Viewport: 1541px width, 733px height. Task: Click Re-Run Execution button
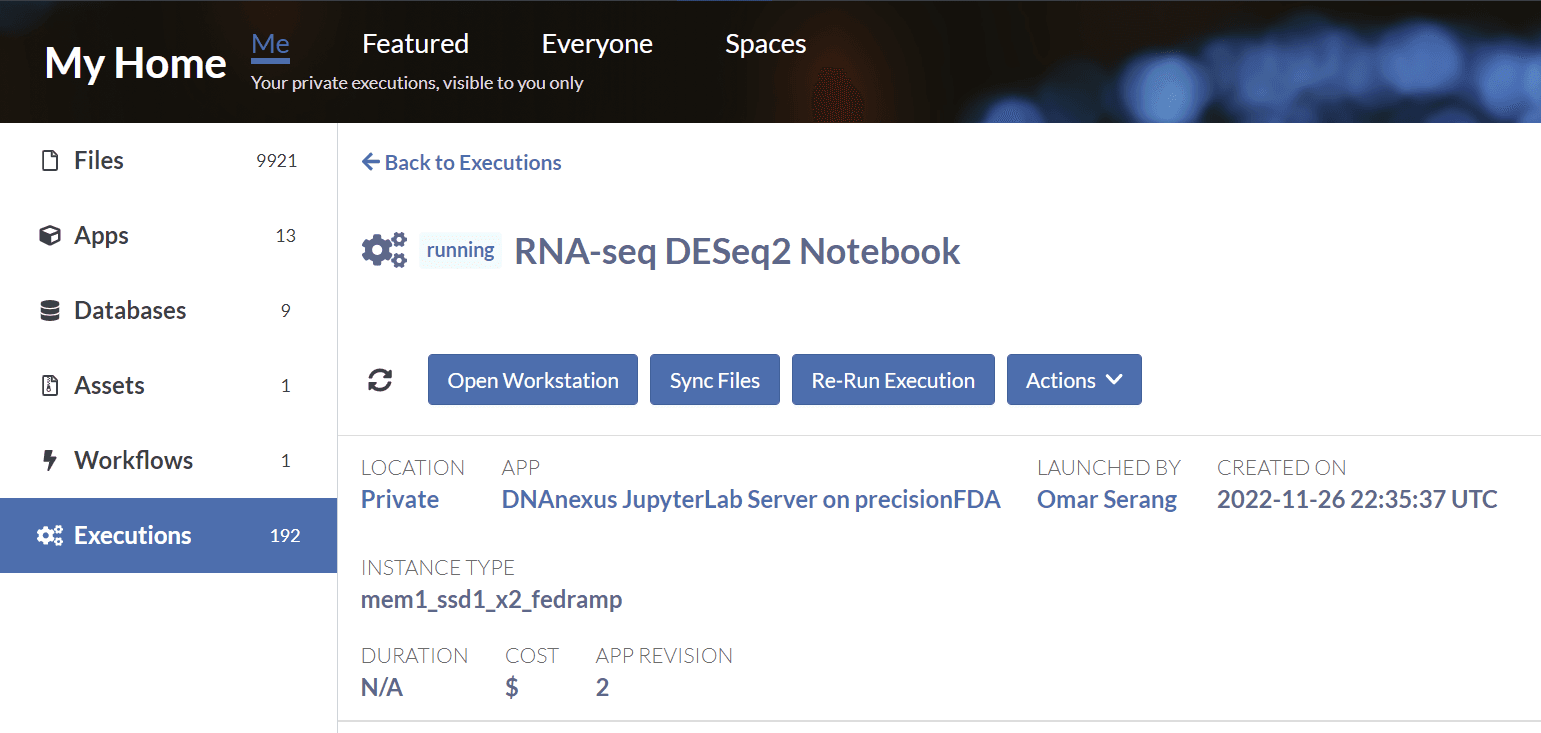[892, 380]
